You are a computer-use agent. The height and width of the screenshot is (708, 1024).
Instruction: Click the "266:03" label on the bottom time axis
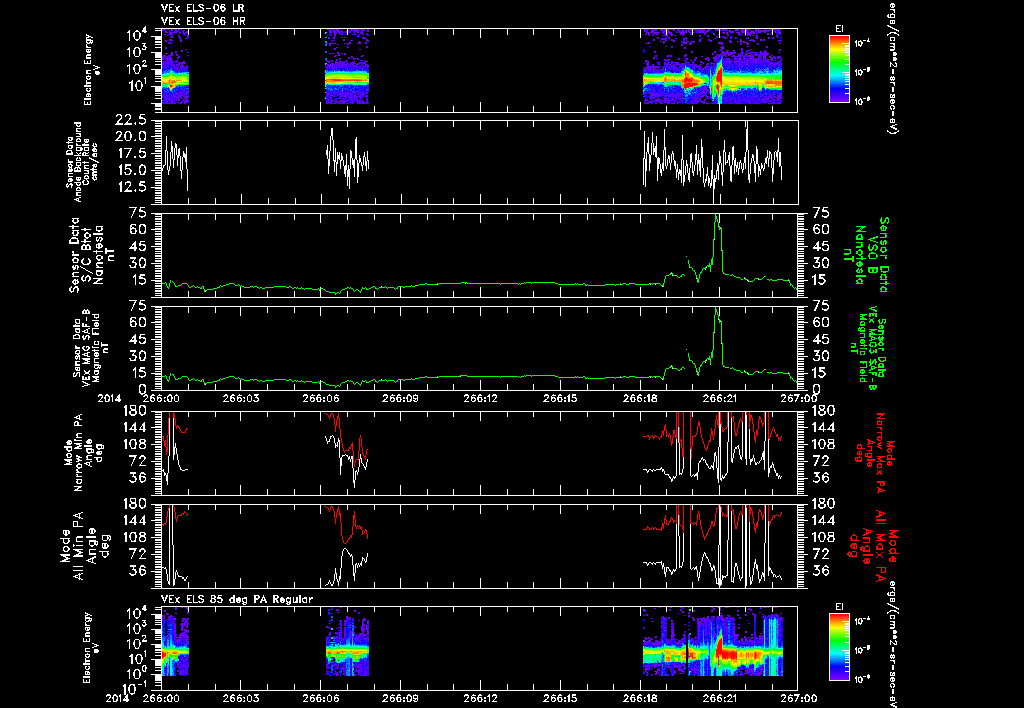241,698
